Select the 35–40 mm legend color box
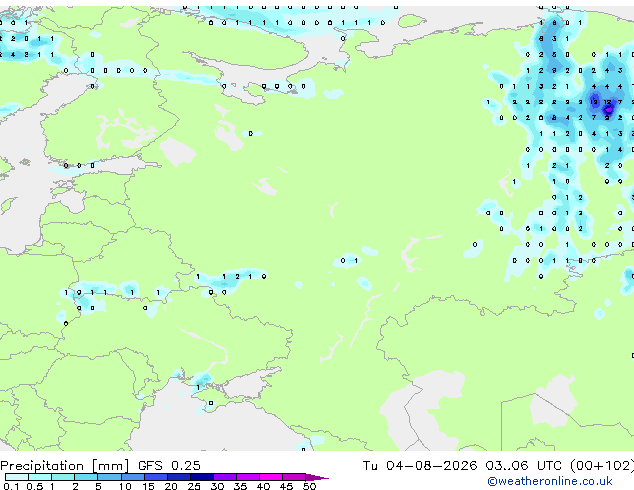This screenshot has width=634, height=490. point(247,477)
